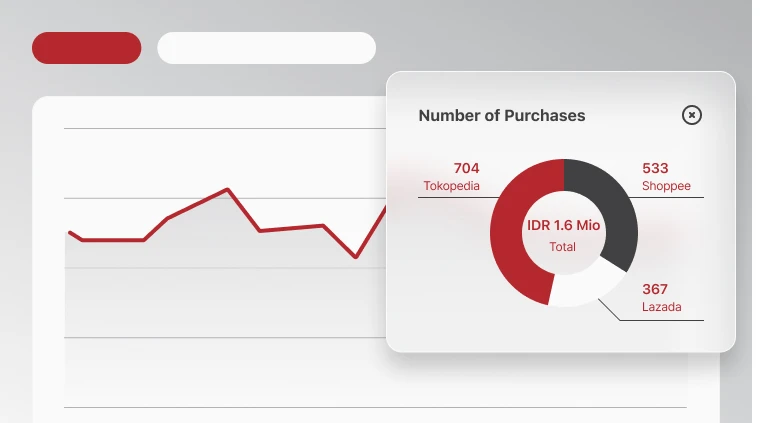Open the Shoppee label
Image resolution: width=760 pixels, height=423 pixels.
(x=666, y=186)
